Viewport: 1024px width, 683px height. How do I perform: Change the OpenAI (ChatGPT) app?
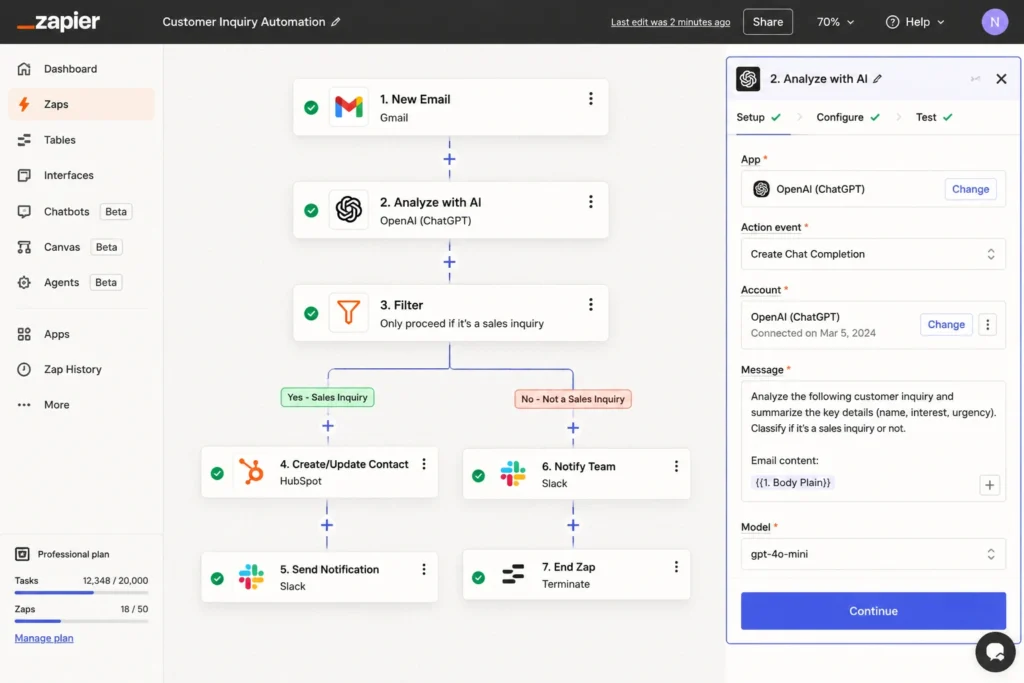(x=970, y=189)
